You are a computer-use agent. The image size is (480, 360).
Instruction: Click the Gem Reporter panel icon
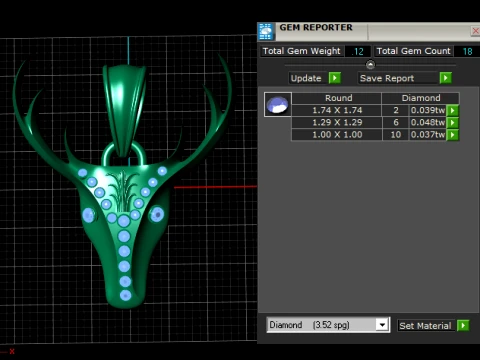pyautogui.click(x=266, y=32)
